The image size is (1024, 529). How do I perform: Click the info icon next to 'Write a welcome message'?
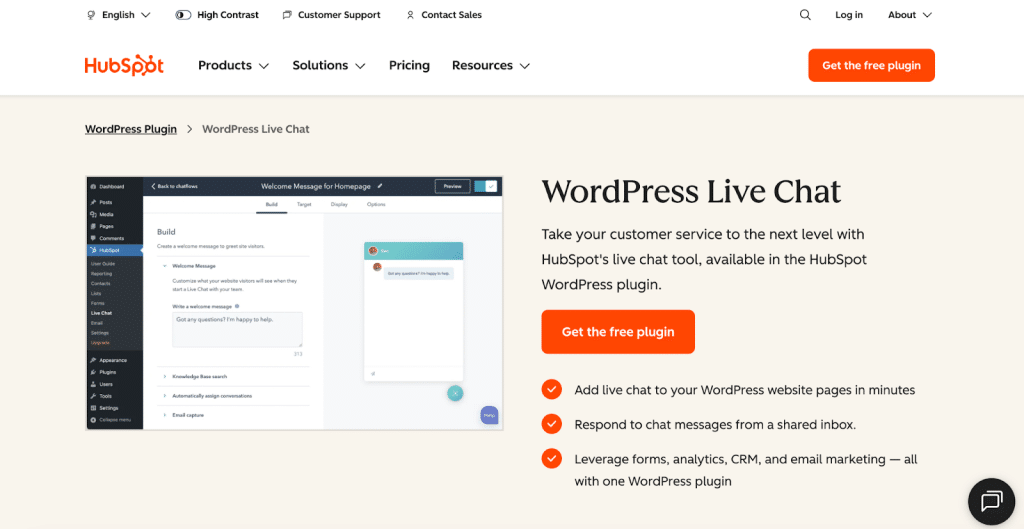point(236,306)
